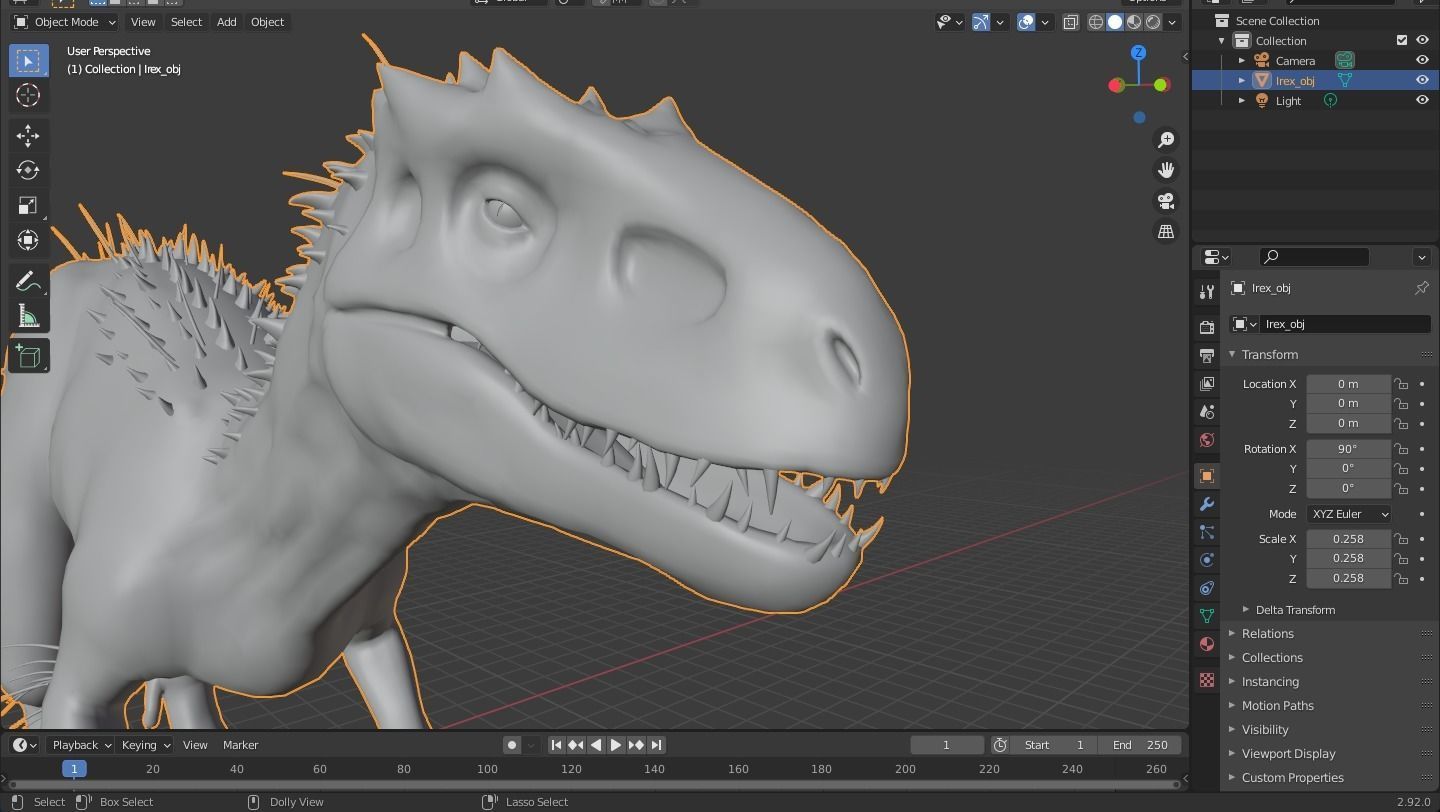Open the Select menu
This screenshot has width=1440, height=812.
click(x=186, y=22)
